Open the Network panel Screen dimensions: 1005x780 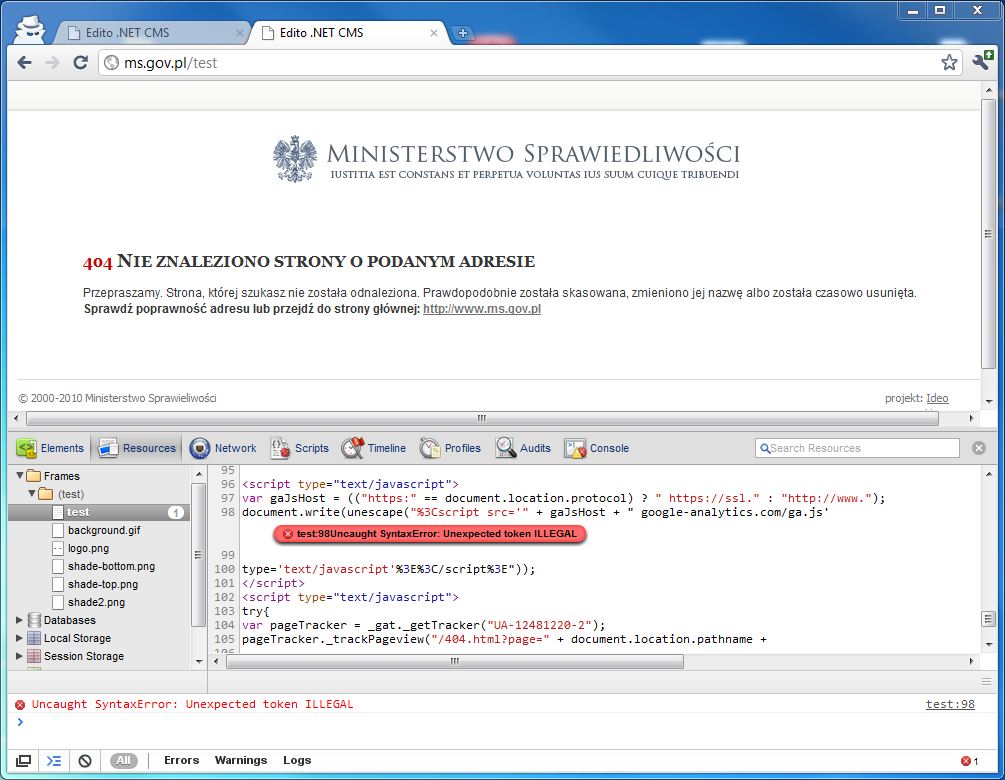223,448
